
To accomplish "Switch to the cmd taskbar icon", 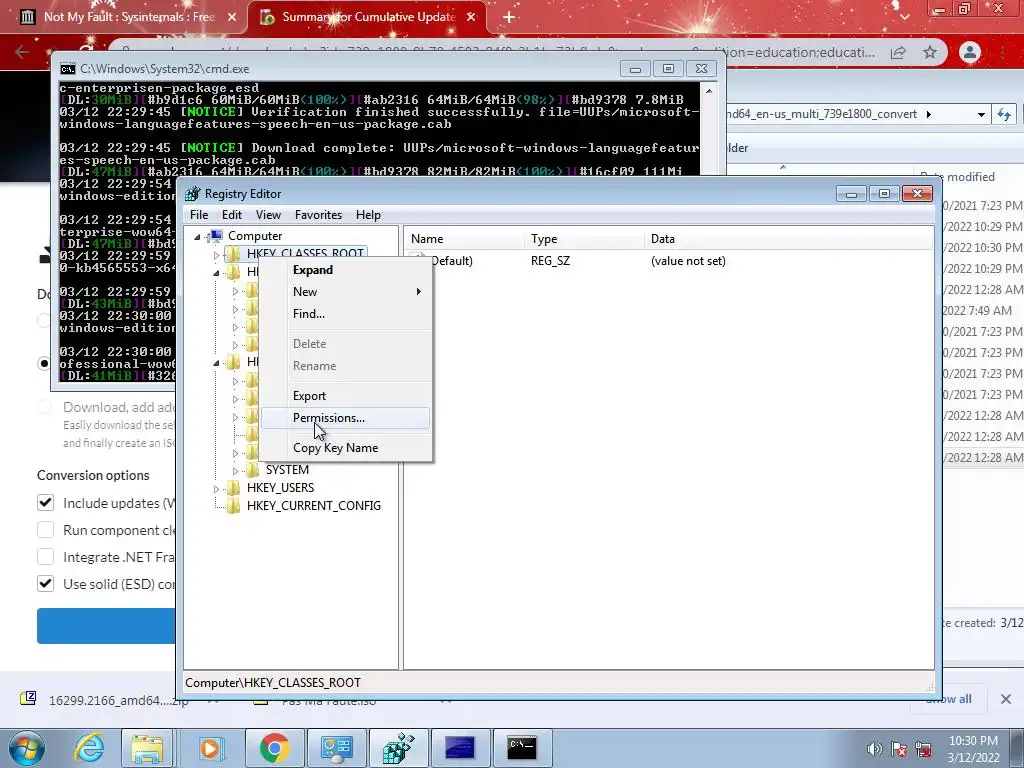I will tap(522, 748).
